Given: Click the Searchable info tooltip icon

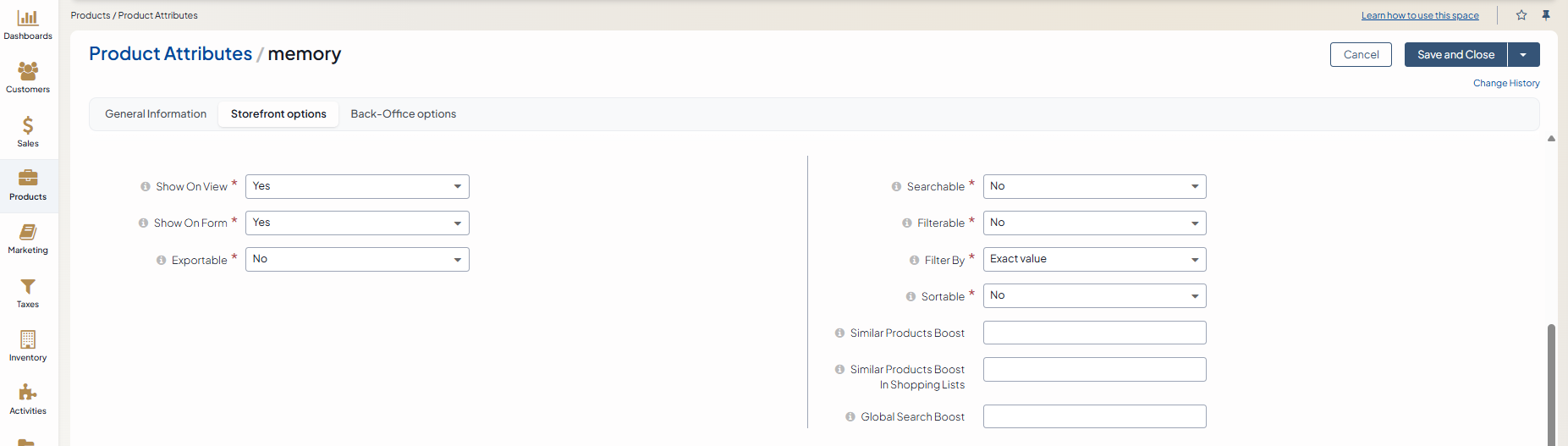Looking at the screenshot, I should point(896,187).
